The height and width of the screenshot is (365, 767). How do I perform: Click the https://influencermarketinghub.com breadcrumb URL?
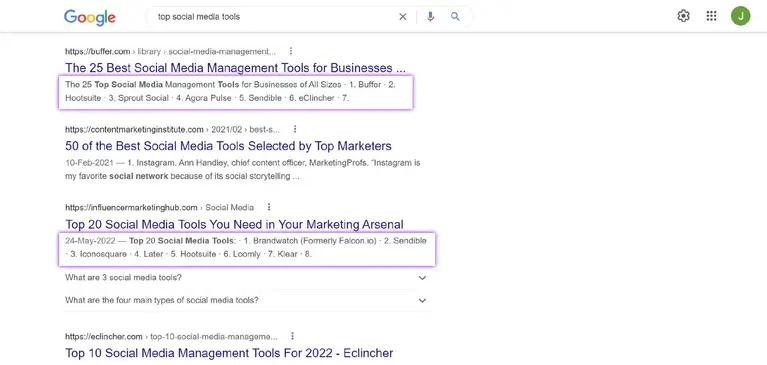tap(159, 207)
